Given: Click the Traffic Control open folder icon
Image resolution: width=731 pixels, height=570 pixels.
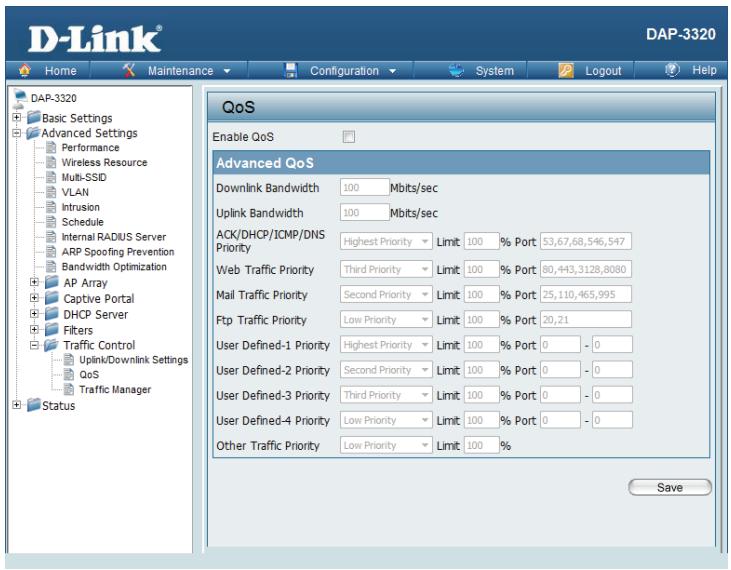Looking at the screenshot, I should click(51, 345).
